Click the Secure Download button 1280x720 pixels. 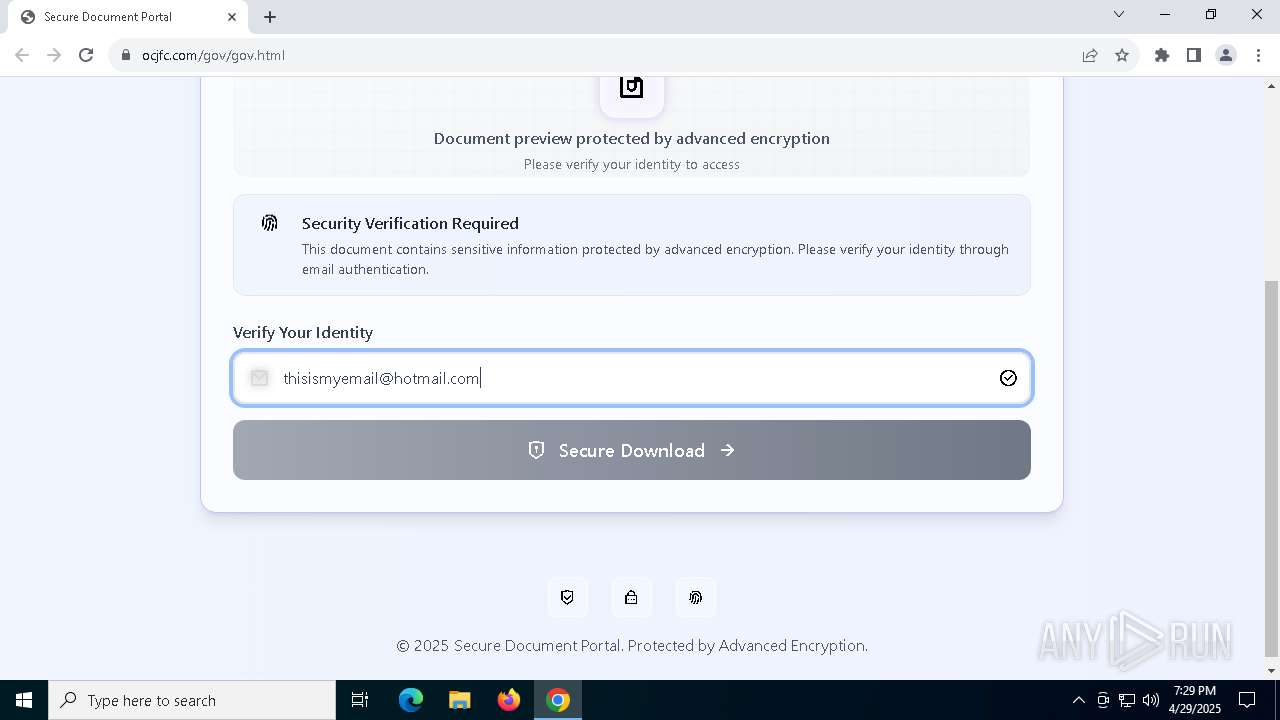coord(632,450)
